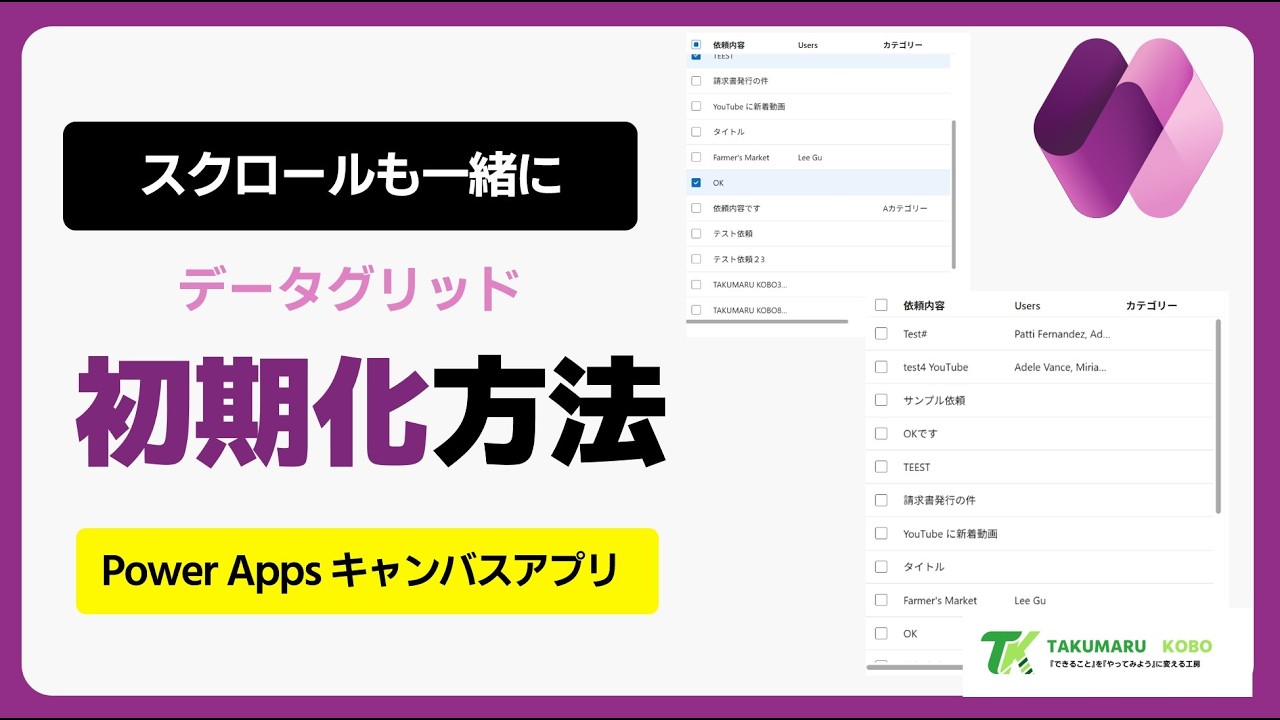This screenshot has width=1280, height=720.
Task: Click the Users column header in back grid
Action: click(808, 45)
